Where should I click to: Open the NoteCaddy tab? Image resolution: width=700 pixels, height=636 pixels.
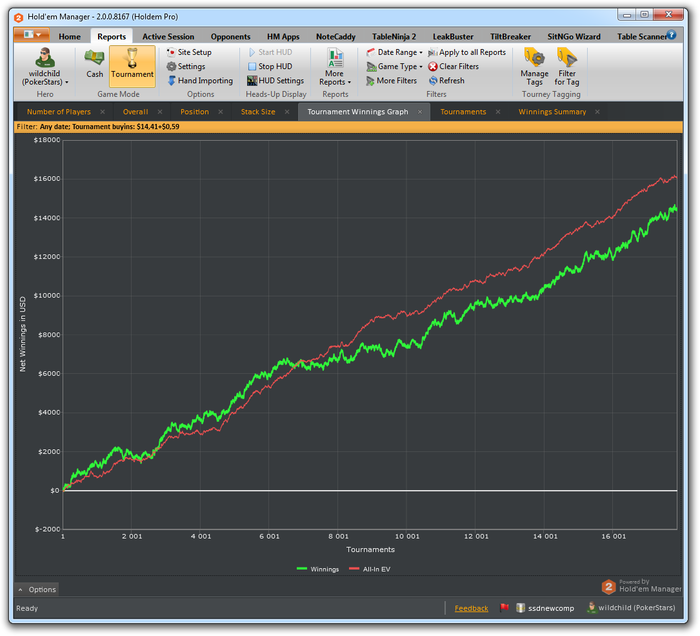(336, 37)
